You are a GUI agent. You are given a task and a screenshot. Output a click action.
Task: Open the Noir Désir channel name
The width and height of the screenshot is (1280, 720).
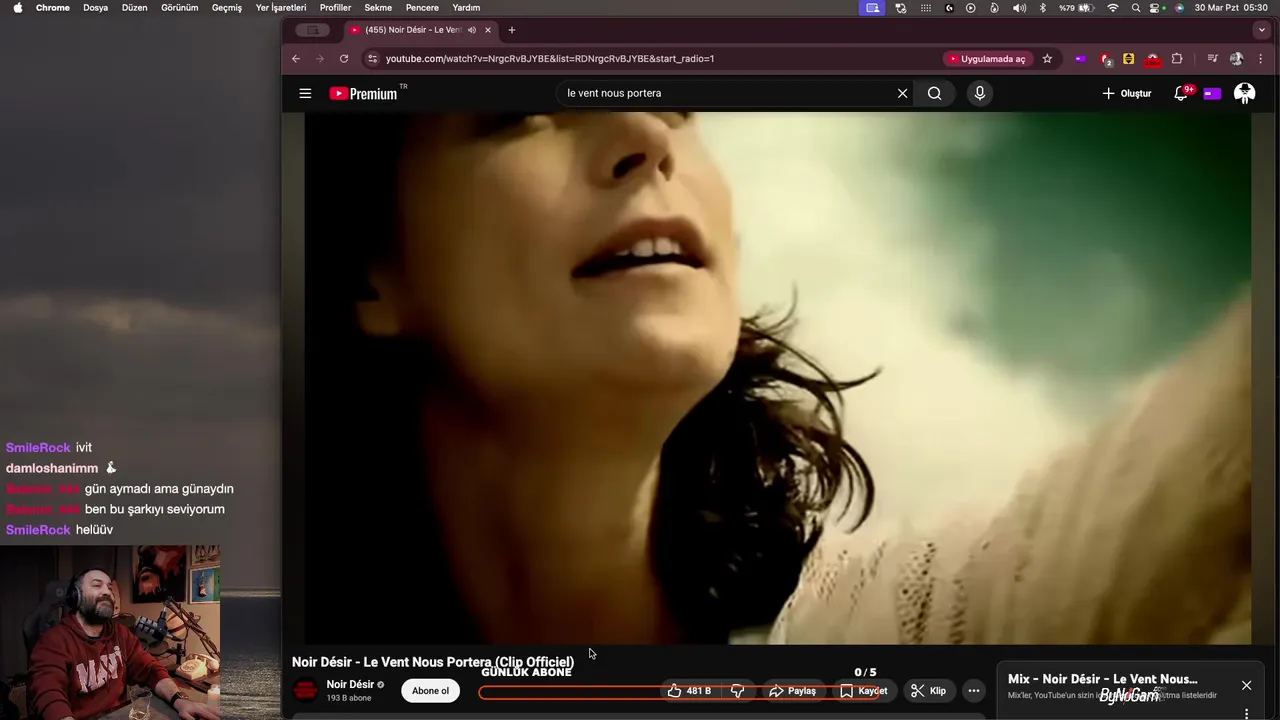tap(350, 685)
